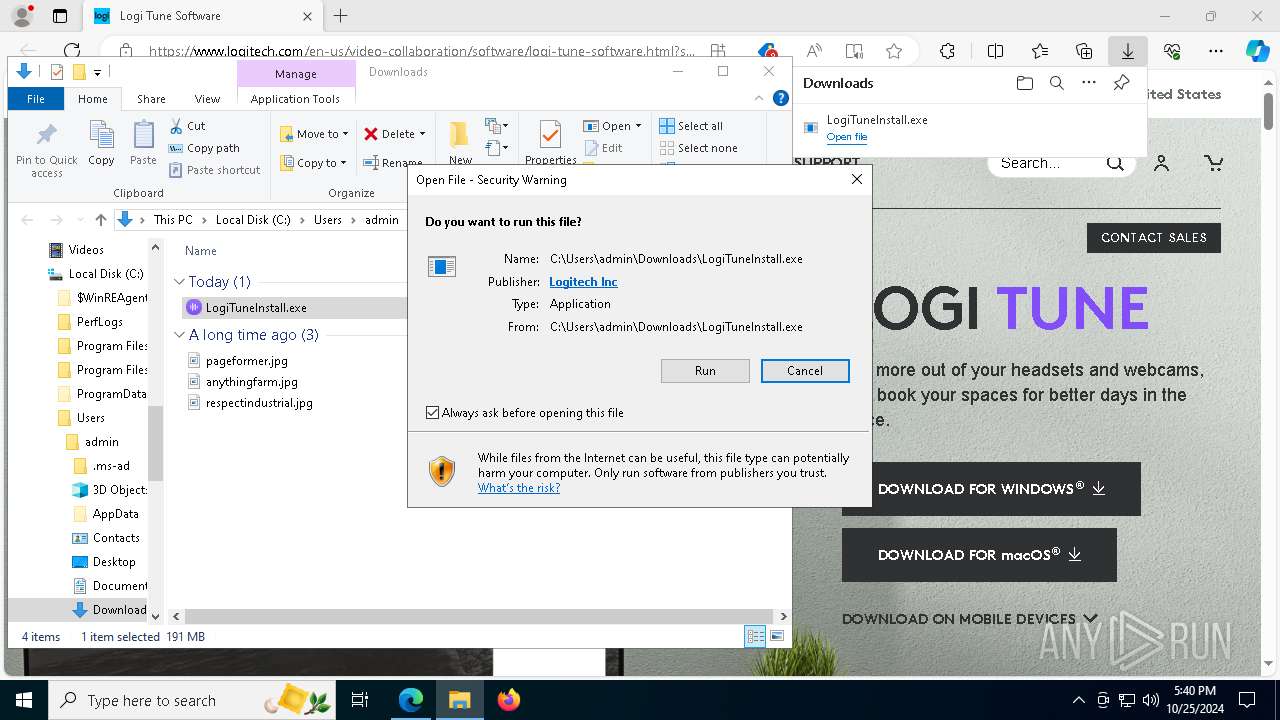Click the Edge Downloads toolbar button
Viewport: 1280px width, 720px height.
pos(1127,51)
